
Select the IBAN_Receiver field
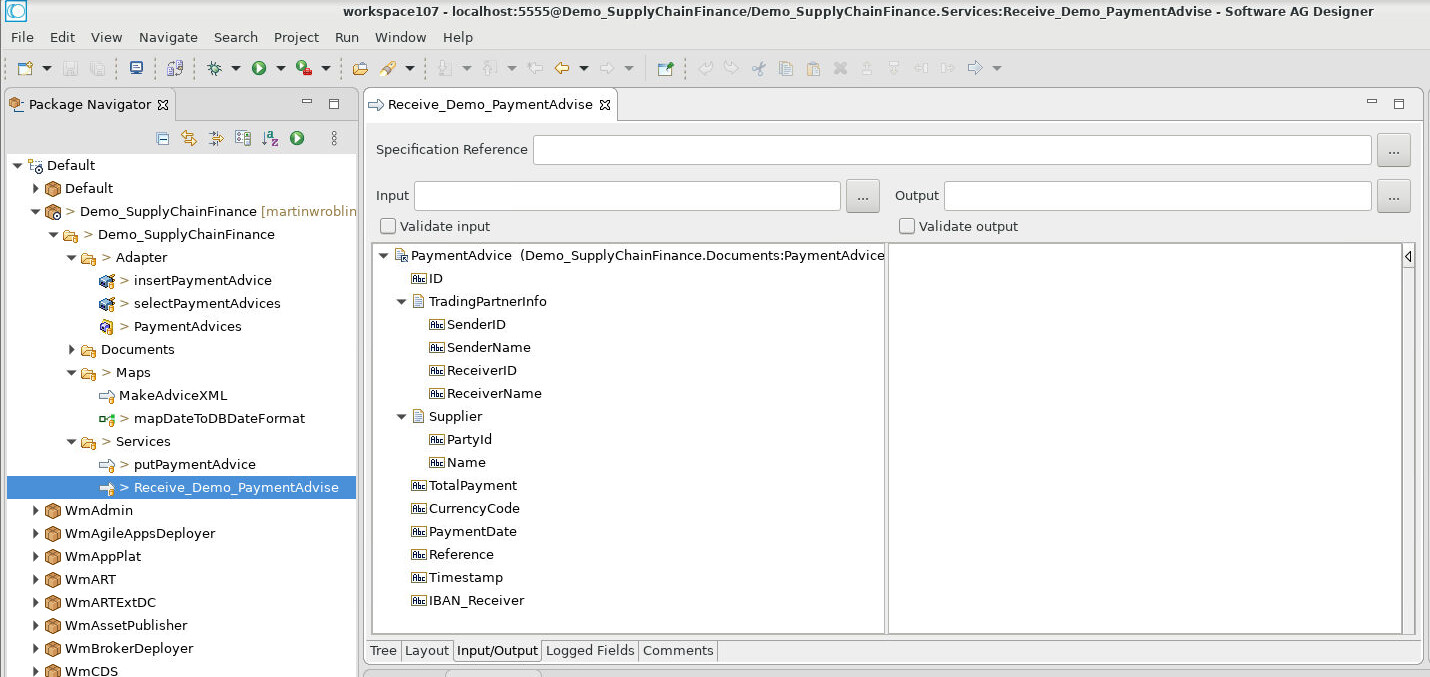[476, 601]
